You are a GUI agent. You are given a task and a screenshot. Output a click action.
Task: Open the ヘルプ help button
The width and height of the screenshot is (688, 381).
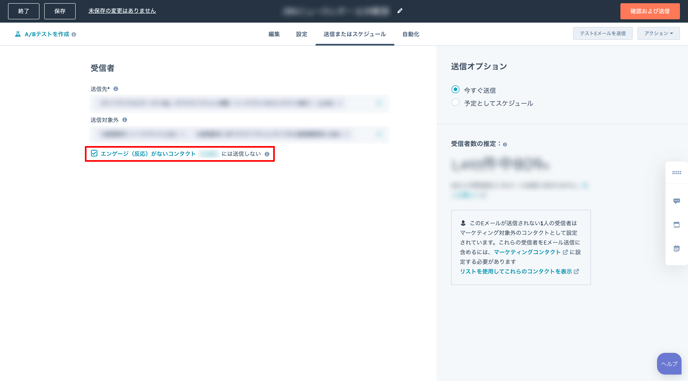tap(669, 363)
